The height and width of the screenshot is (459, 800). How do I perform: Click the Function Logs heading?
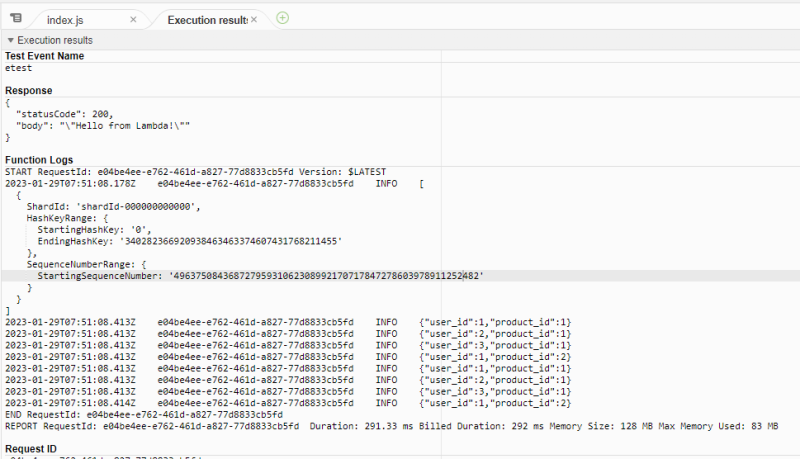click(x=39, y=160)
